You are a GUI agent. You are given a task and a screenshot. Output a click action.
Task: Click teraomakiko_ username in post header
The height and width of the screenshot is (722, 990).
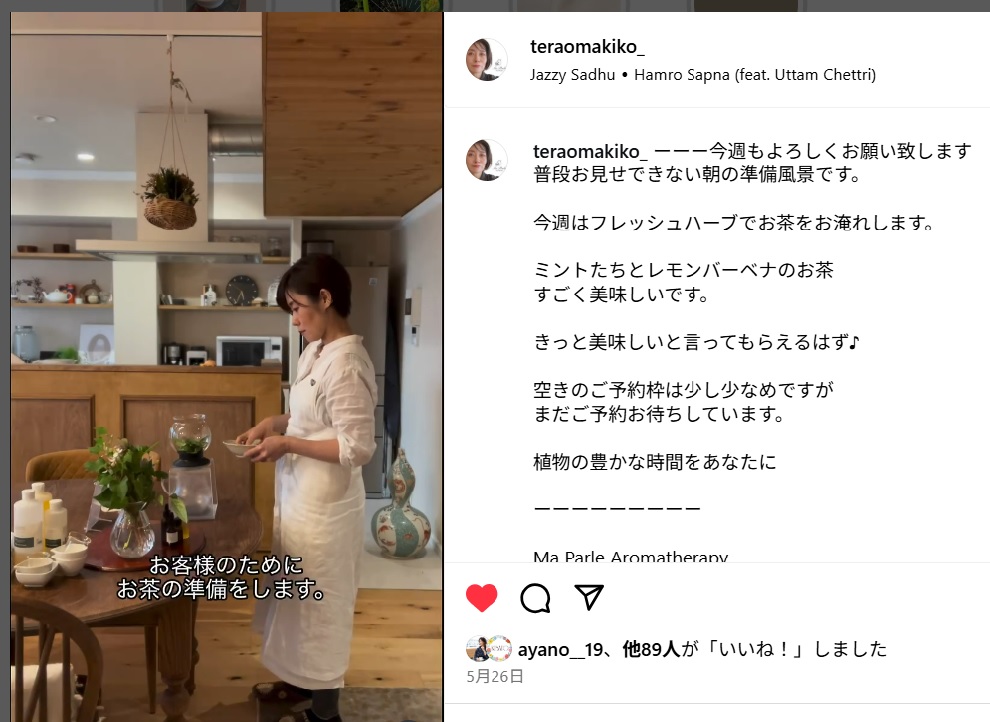click(x=587, y=47)
